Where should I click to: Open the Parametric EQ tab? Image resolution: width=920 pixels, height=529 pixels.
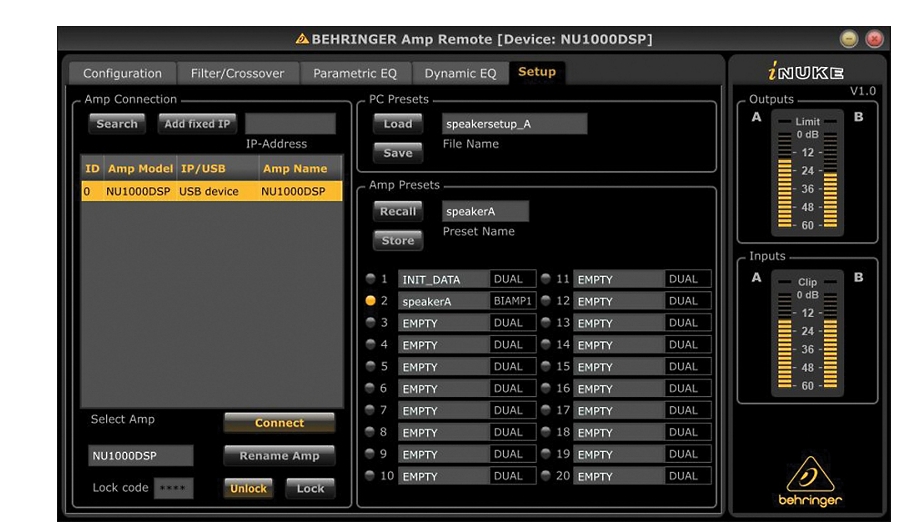click(x=355, y=73)
